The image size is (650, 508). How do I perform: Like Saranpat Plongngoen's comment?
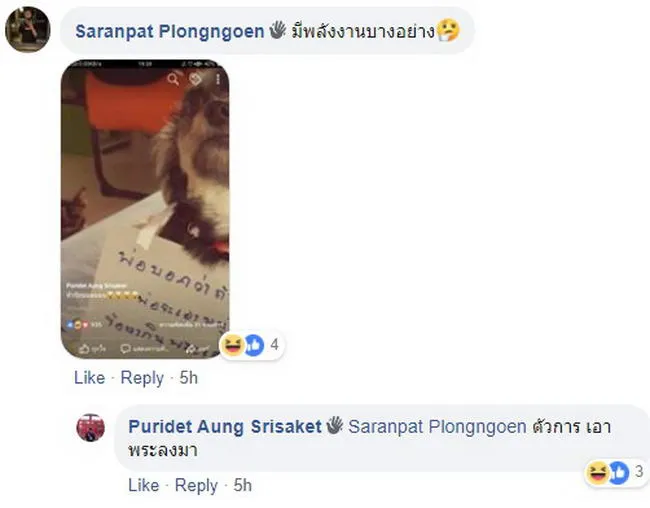[89, 378]
